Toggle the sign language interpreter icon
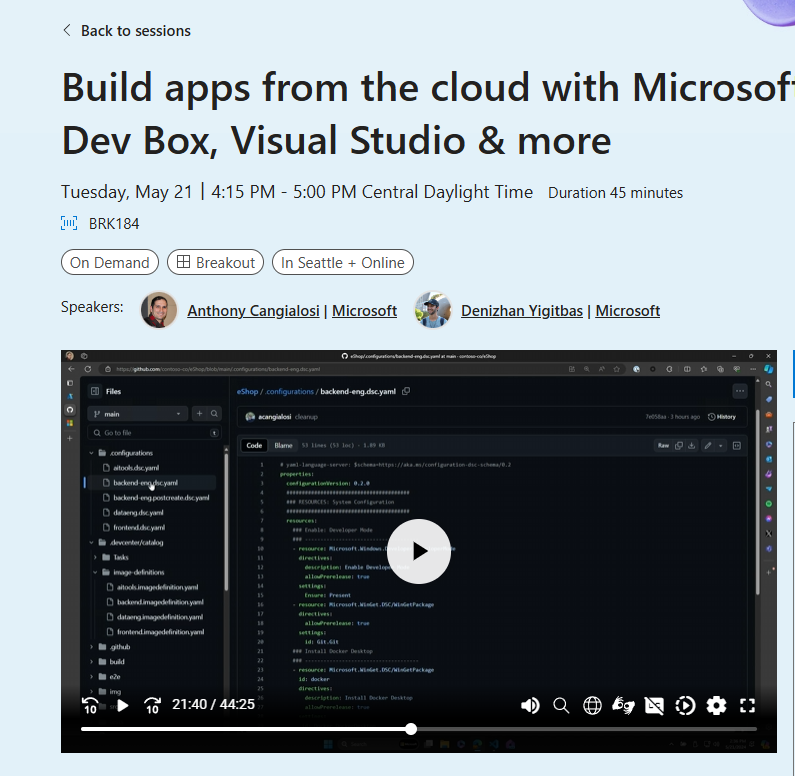The width and height of the screenshot is (795, 776). click(623, 705)
